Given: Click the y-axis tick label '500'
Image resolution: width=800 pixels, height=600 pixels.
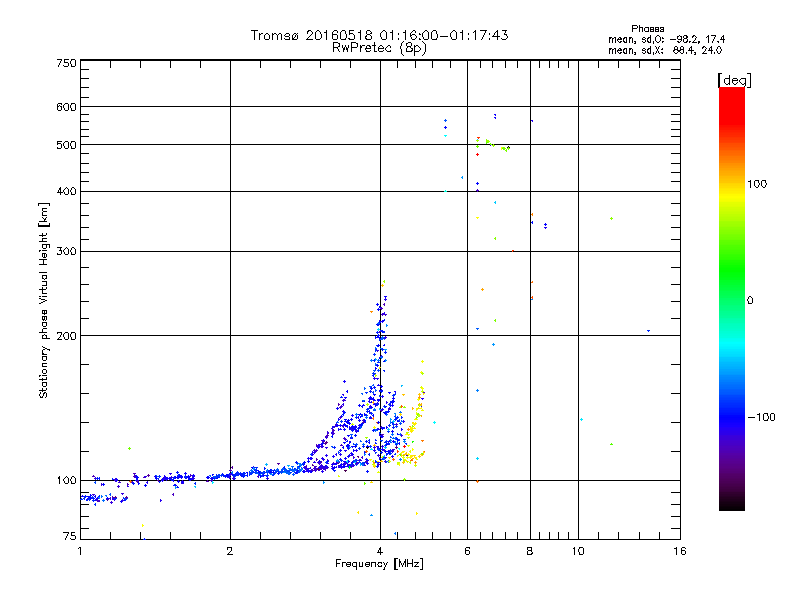Looking at the screenshot, I should pyautogui.click(x=67, y=145).
